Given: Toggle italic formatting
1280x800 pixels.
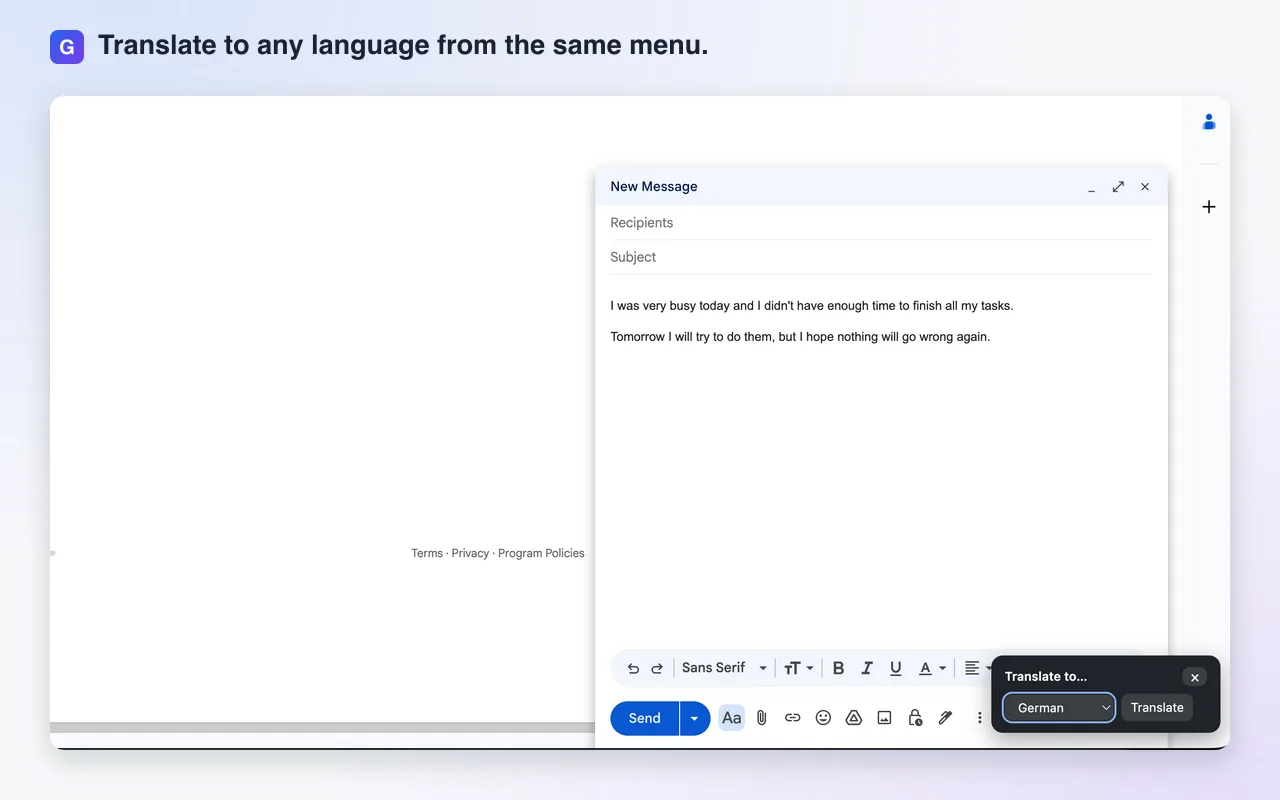Looking at the screenshot, I should pyautogui.click(x=867, y=668).
